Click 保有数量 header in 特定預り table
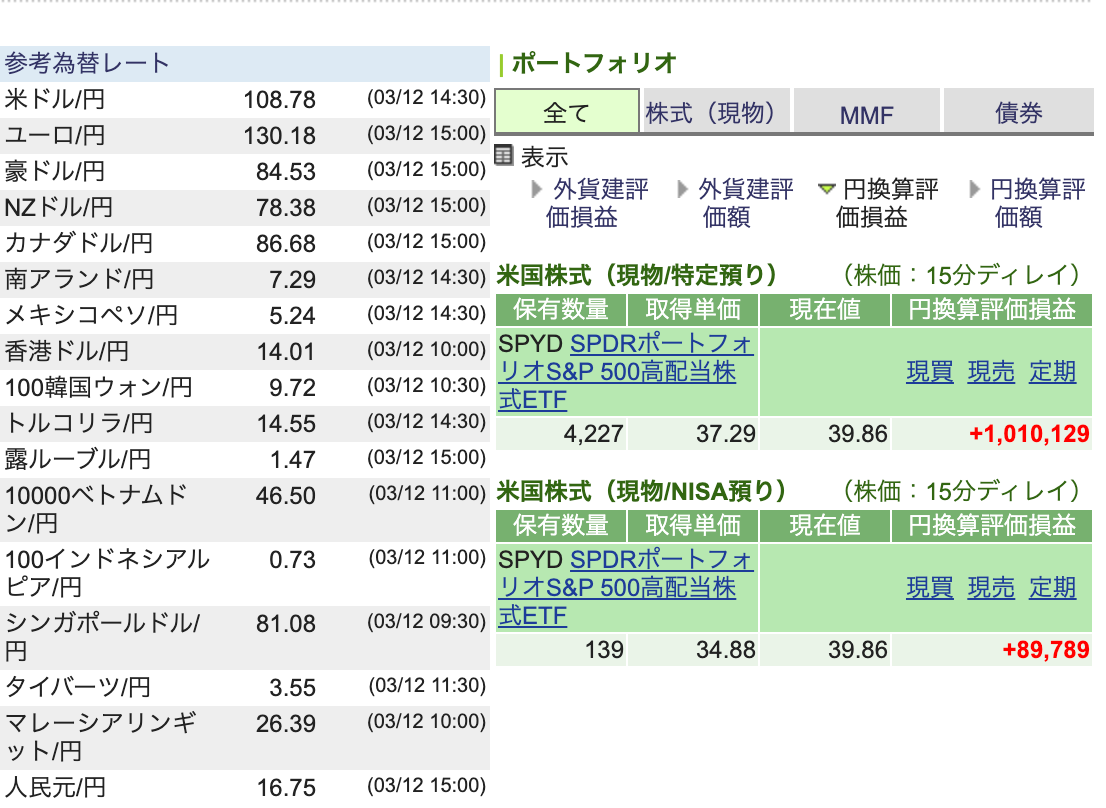 pos(561,310)
